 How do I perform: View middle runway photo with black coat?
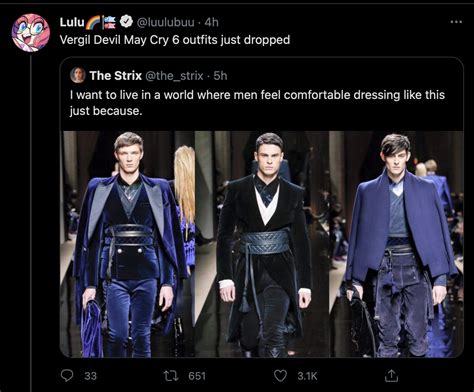coord(262,244)
